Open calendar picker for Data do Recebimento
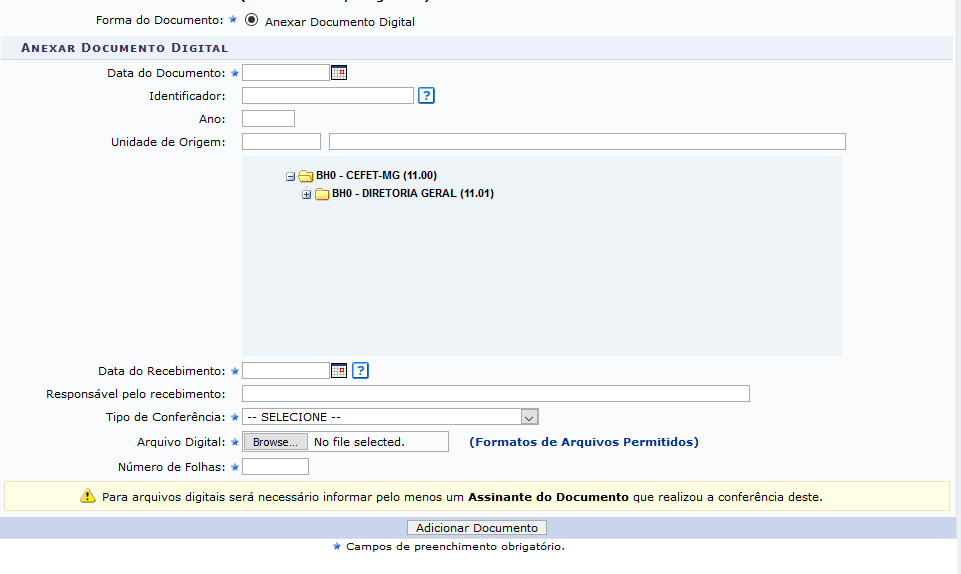 [x=339, y=370]
